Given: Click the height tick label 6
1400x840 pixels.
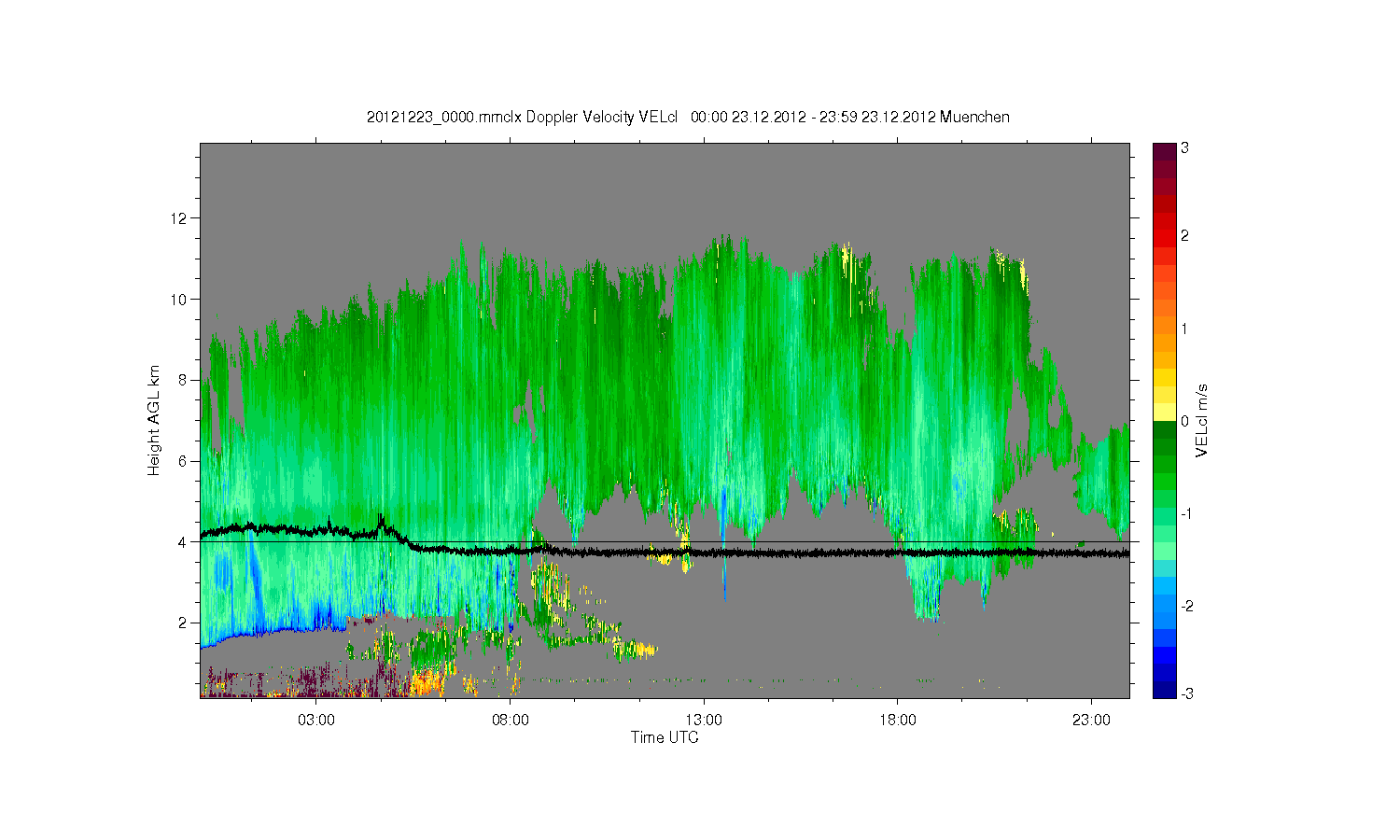Looking at the screenshot, I should click(183, 461).
